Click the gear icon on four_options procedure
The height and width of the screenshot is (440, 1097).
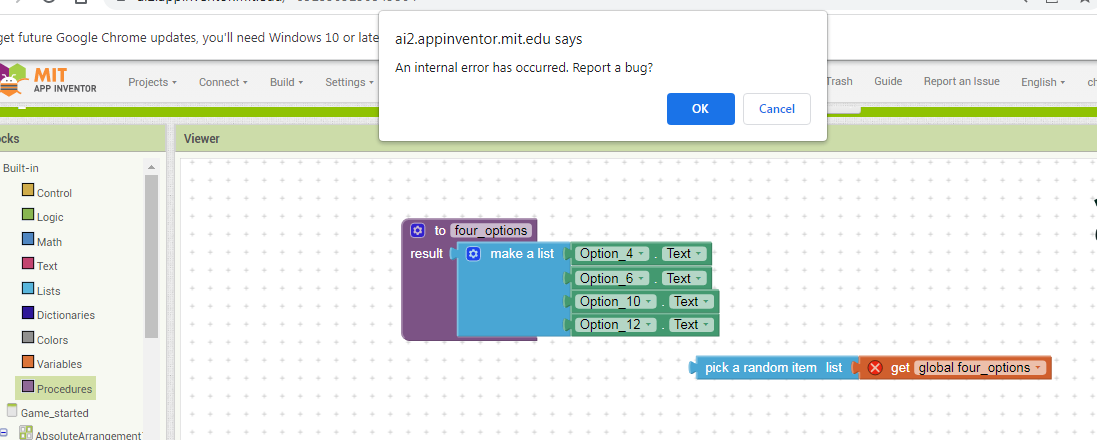418,231
